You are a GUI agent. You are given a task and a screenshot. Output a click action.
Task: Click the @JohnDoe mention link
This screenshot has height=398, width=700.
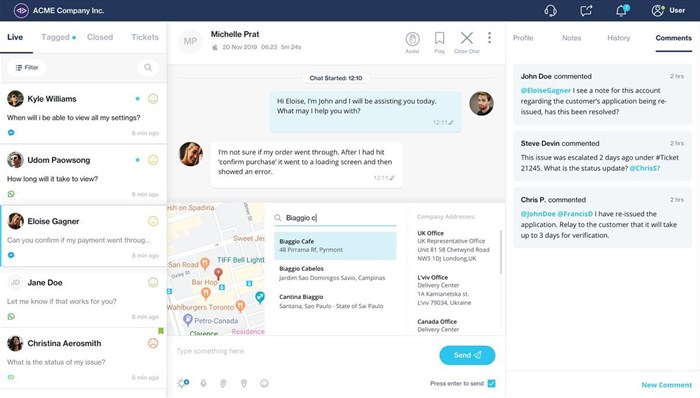pos(538,214)
